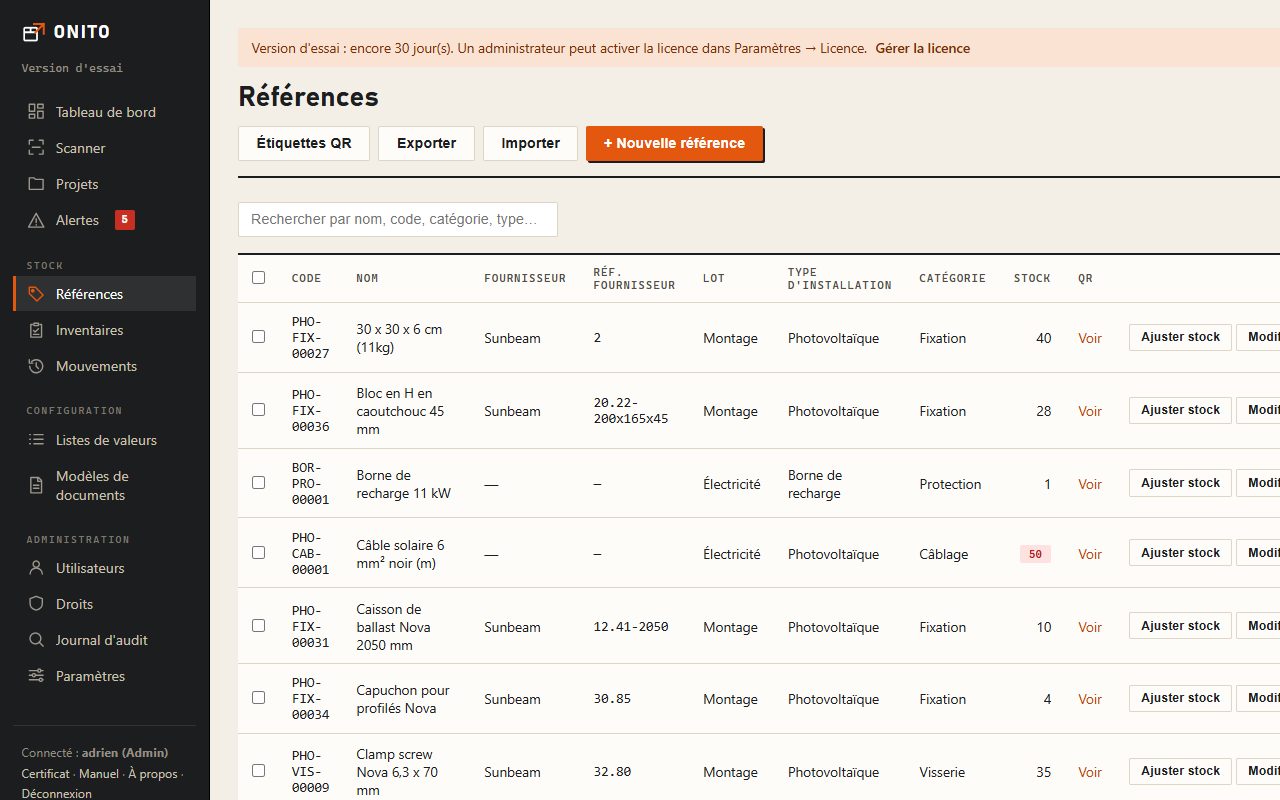Open the Gérer la licence link

(x=922, y=48)
